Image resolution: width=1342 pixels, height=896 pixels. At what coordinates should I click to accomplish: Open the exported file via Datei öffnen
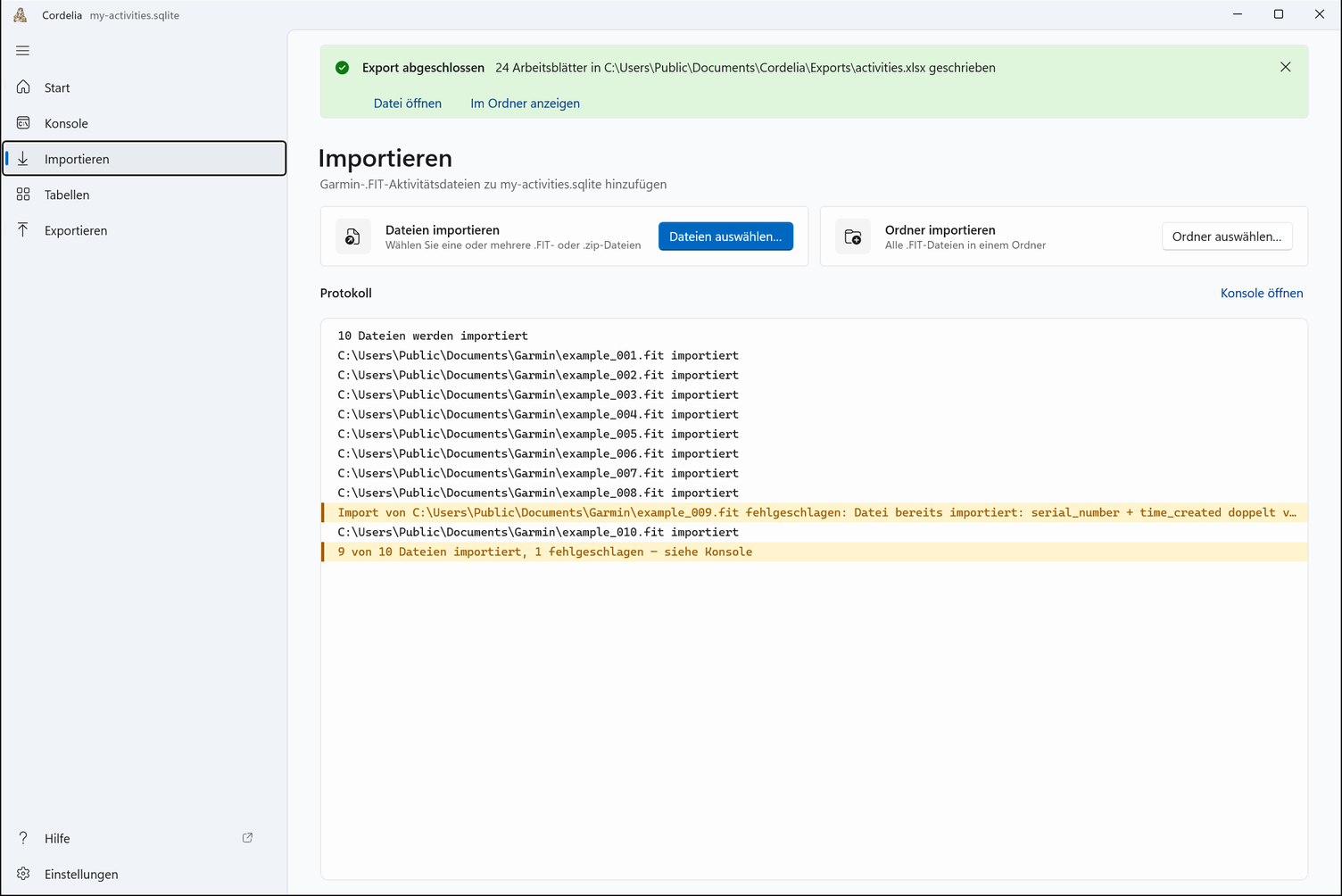pyautogui.click(x=408, y=104)
